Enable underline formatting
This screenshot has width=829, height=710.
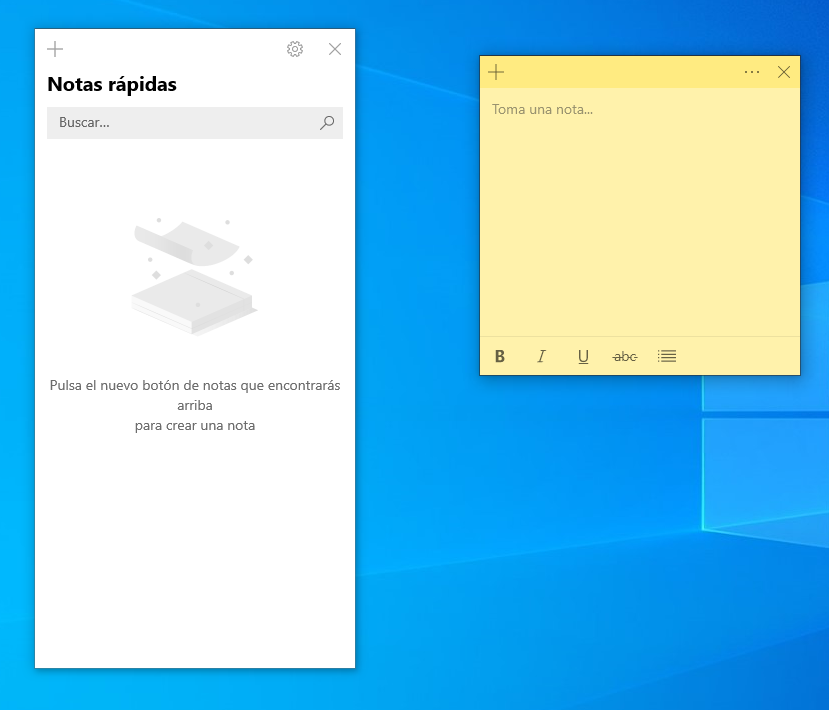pyautogui.click(x=583, y=356)
